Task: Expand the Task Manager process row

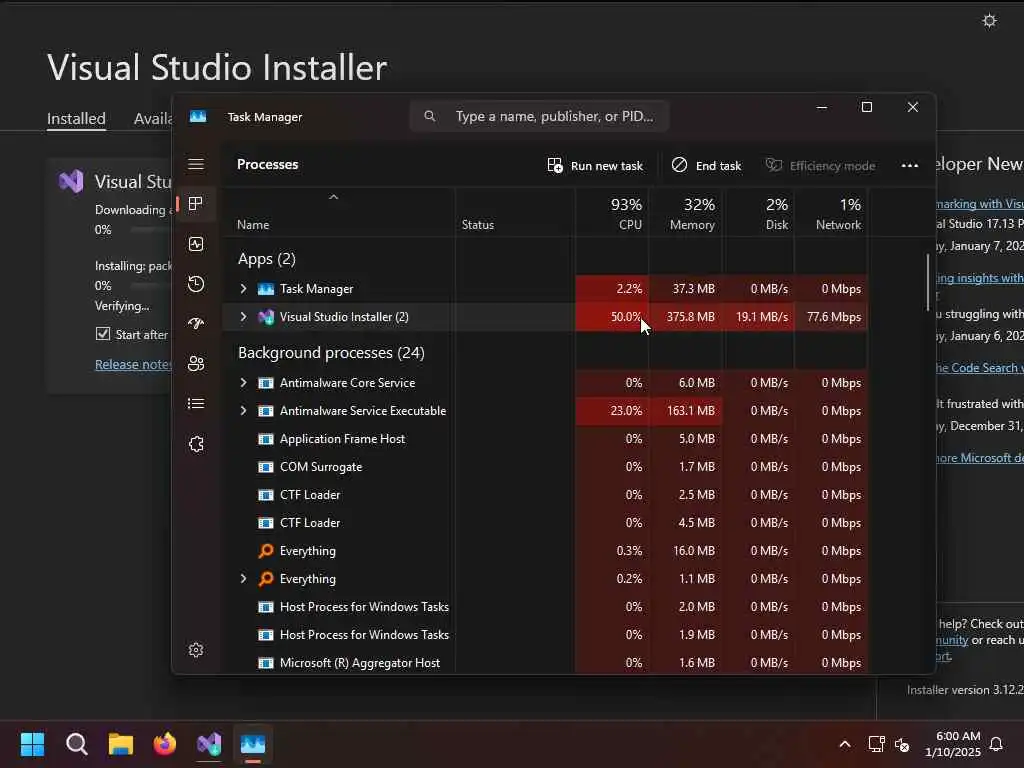Action: [244, 289]
